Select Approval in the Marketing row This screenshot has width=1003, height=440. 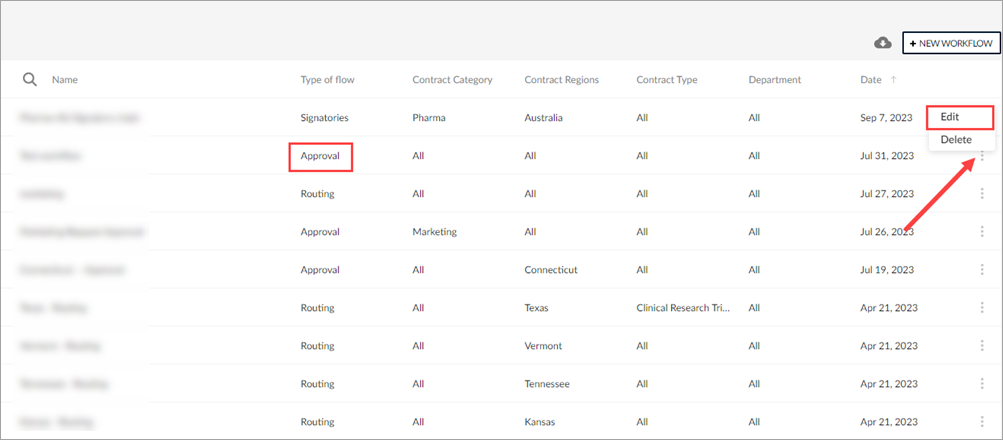[x=320, y=232]
